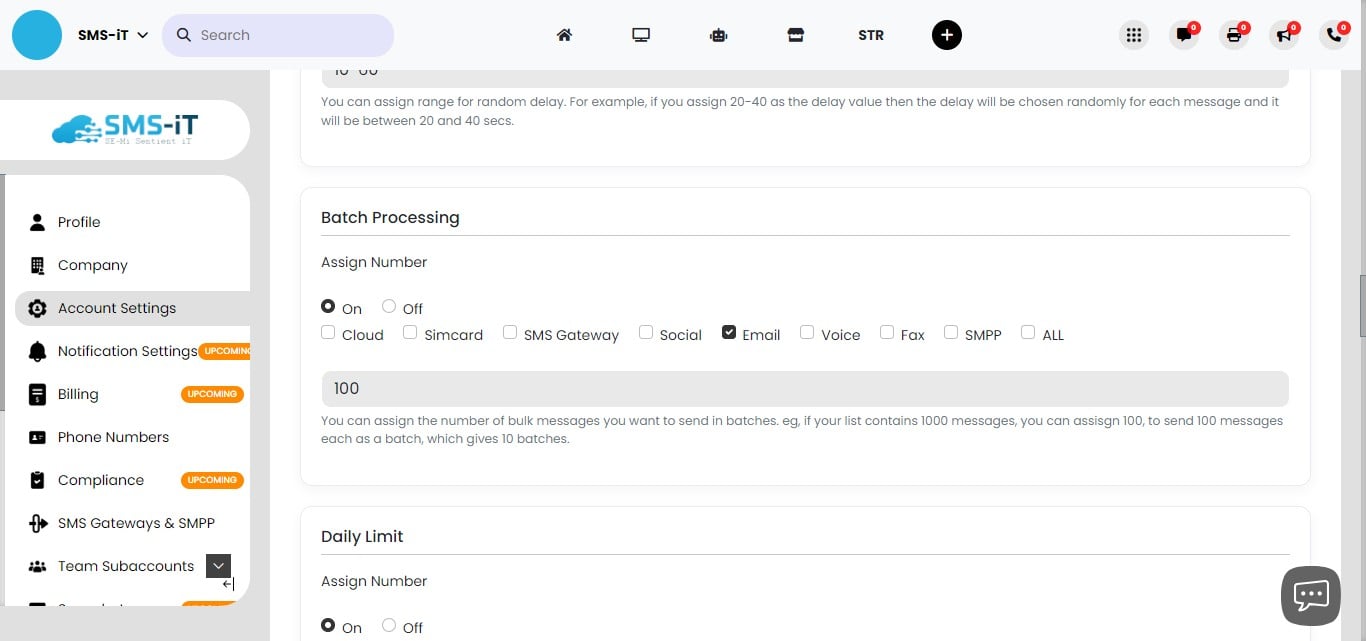
Task: Open the SMS-iT bot assistant icon
Action: click(718, 34)
